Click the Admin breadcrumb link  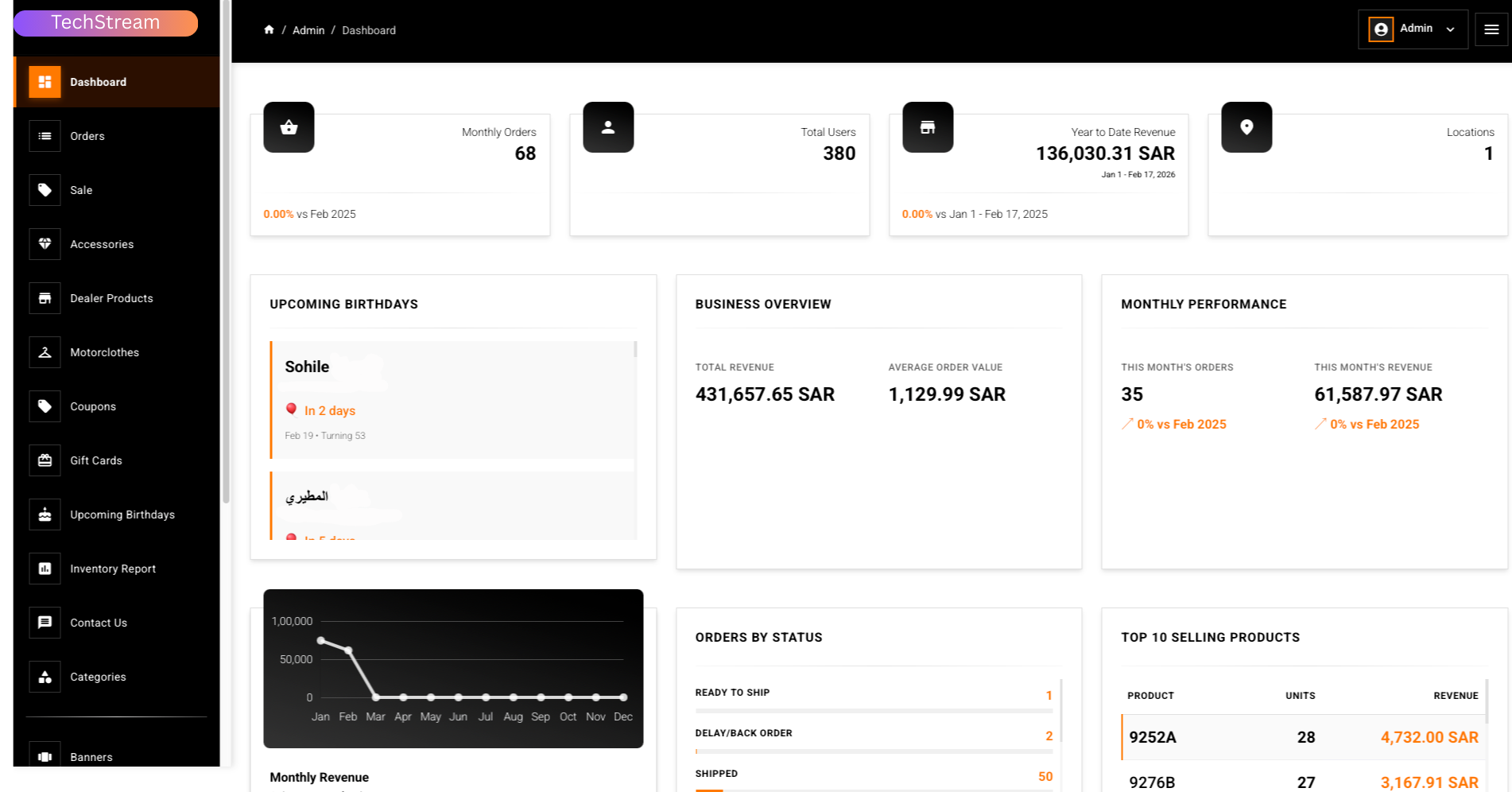tap(308, 29)
